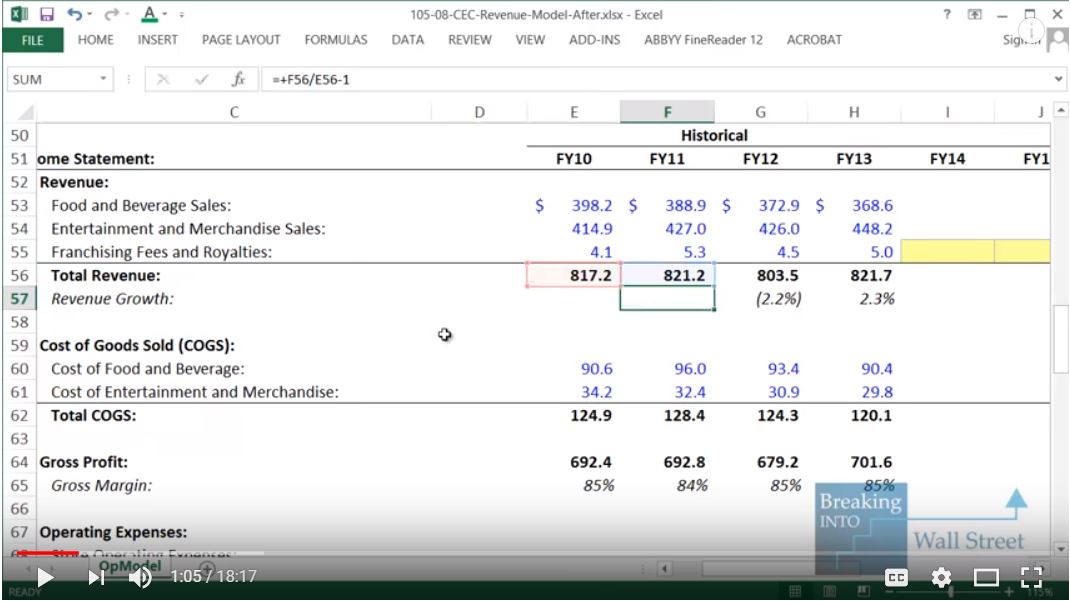
Task: Toggle fullscreen video playback
Action: click(1032, 577)
